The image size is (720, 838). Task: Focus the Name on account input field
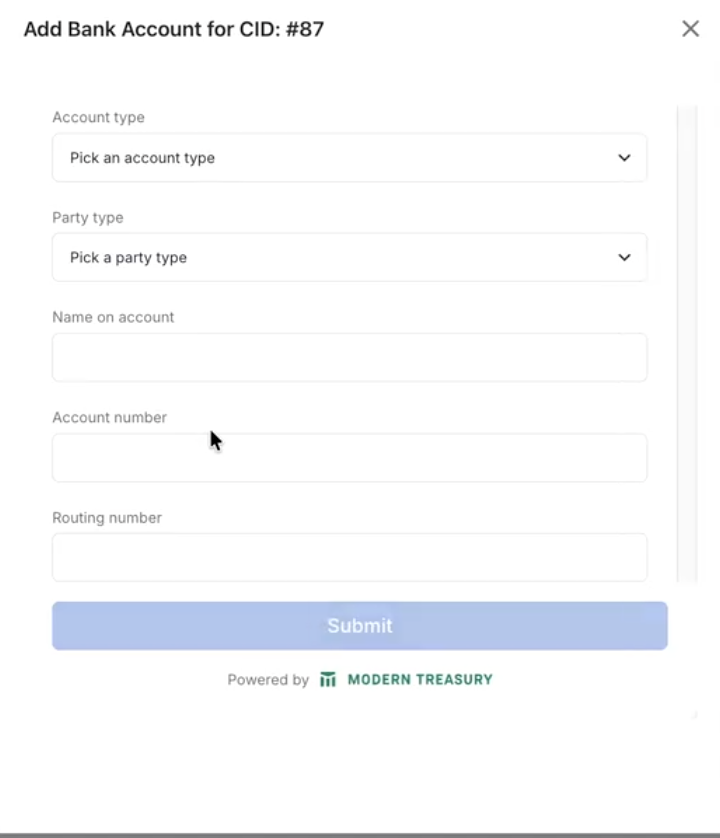click(349, 358)
